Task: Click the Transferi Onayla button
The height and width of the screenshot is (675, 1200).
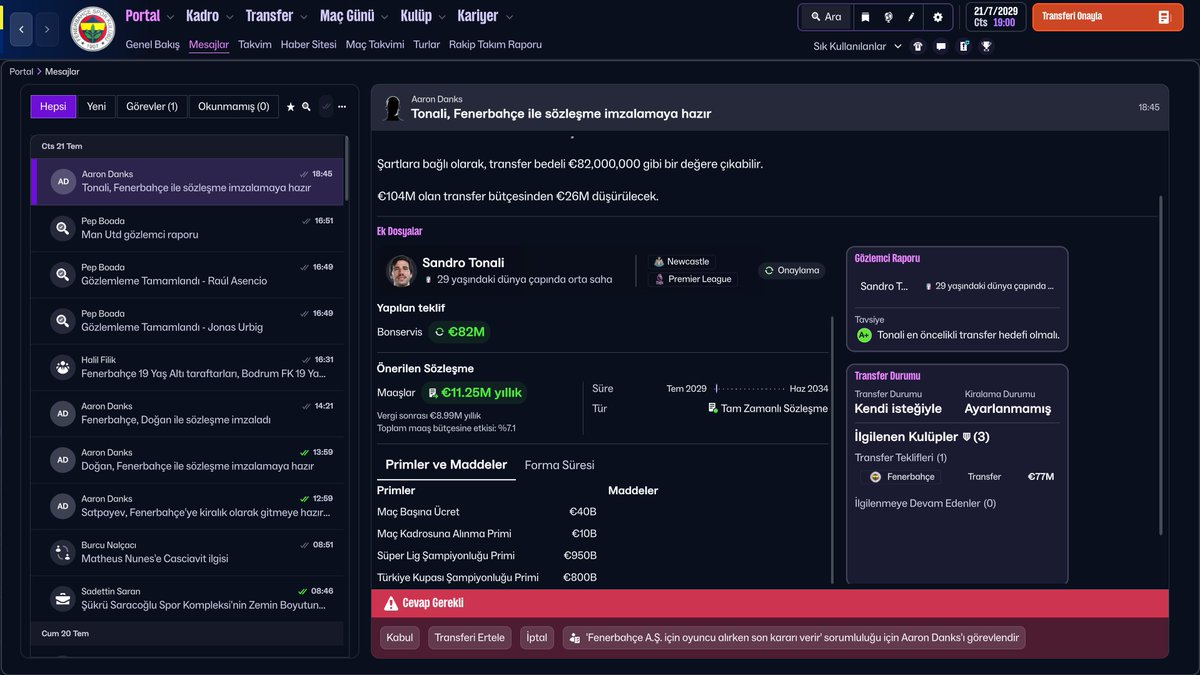Action: pos(1108,17)
